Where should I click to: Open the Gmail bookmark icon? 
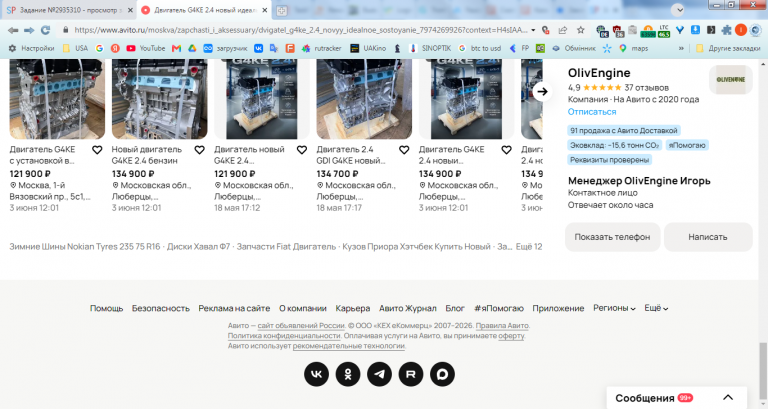point(176,48)
